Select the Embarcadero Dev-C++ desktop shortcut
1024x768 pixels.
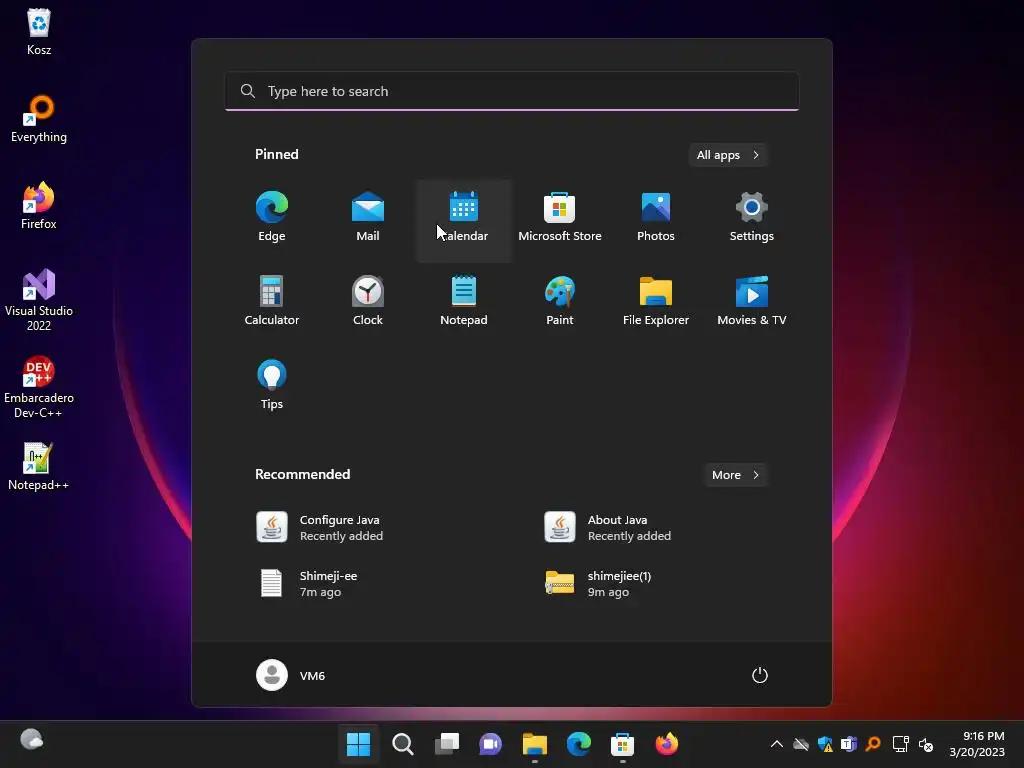pyautogui.click(x=39, y=387)
